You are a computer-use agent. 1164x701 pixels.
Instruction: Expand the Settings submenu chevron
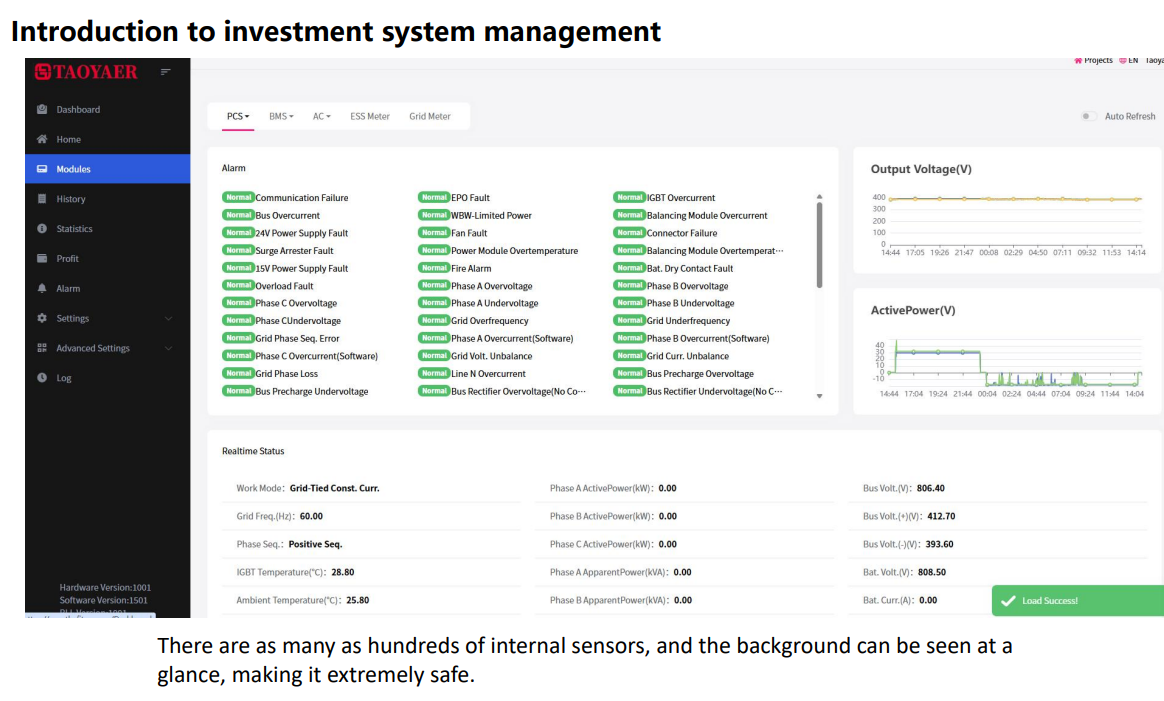(168, 319)
